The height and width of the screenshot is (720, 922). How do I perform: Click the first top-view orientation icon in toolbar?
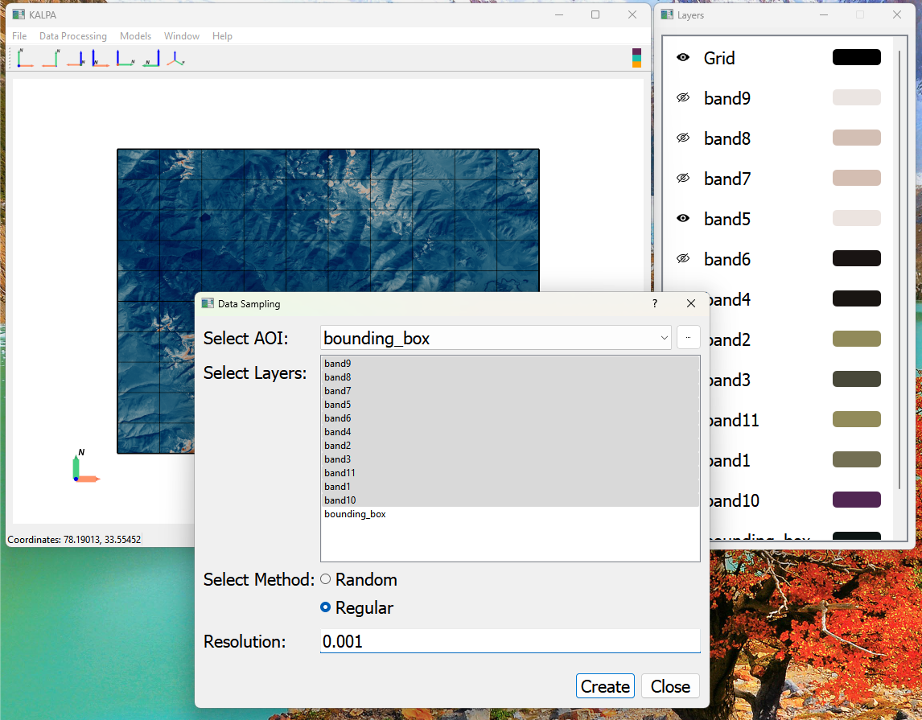pos(25,58)
